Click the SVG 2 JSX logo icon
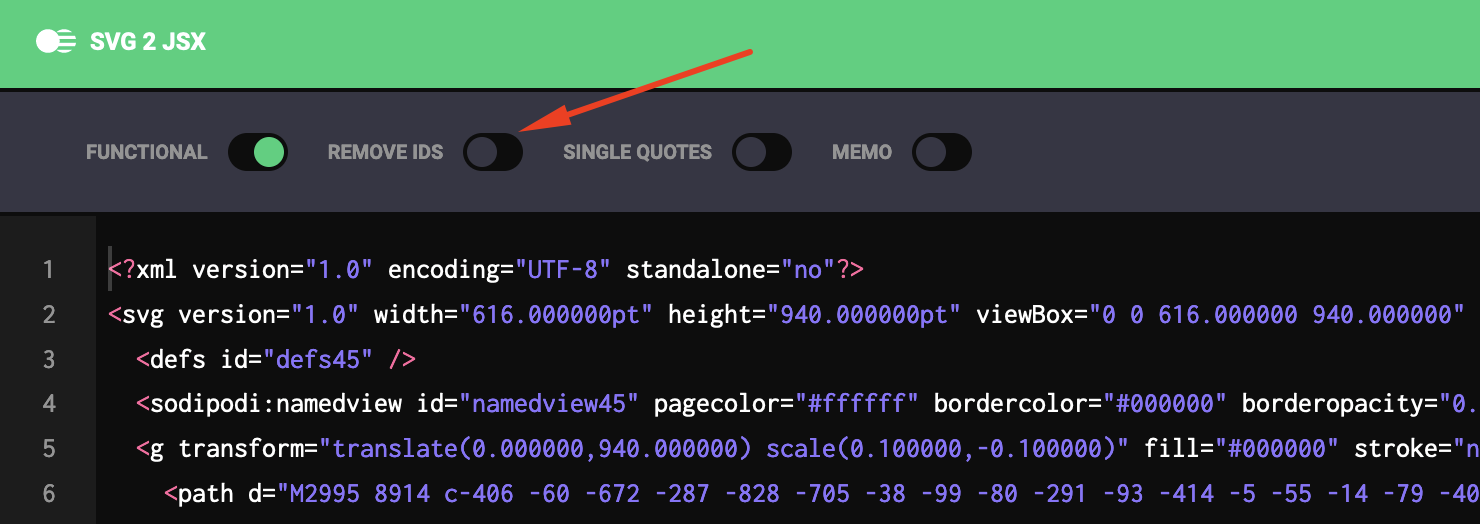This screenshot has height=524, width=1480. 55,42
